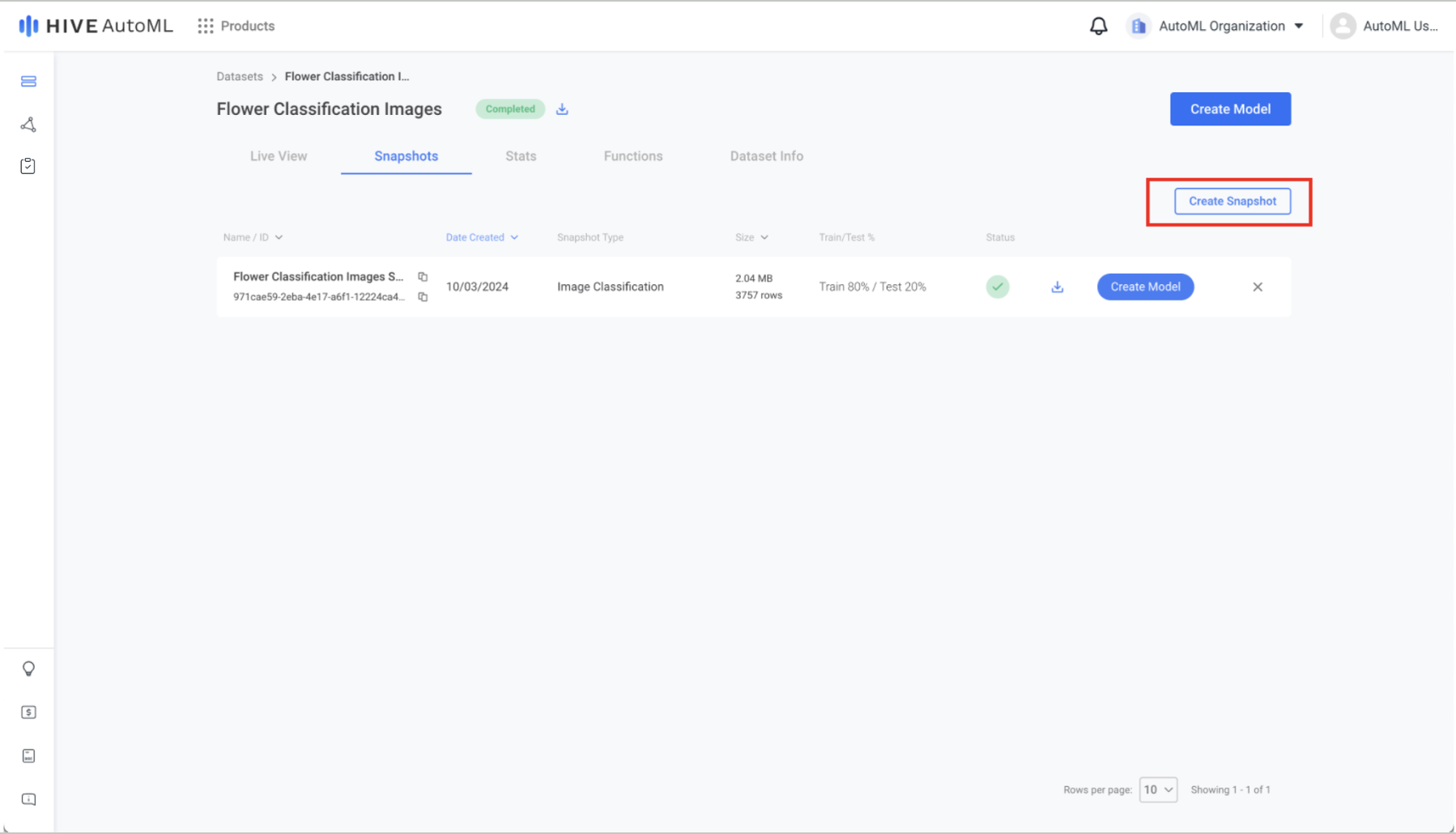
Task: Click the Status column header
Action: 1000,237
